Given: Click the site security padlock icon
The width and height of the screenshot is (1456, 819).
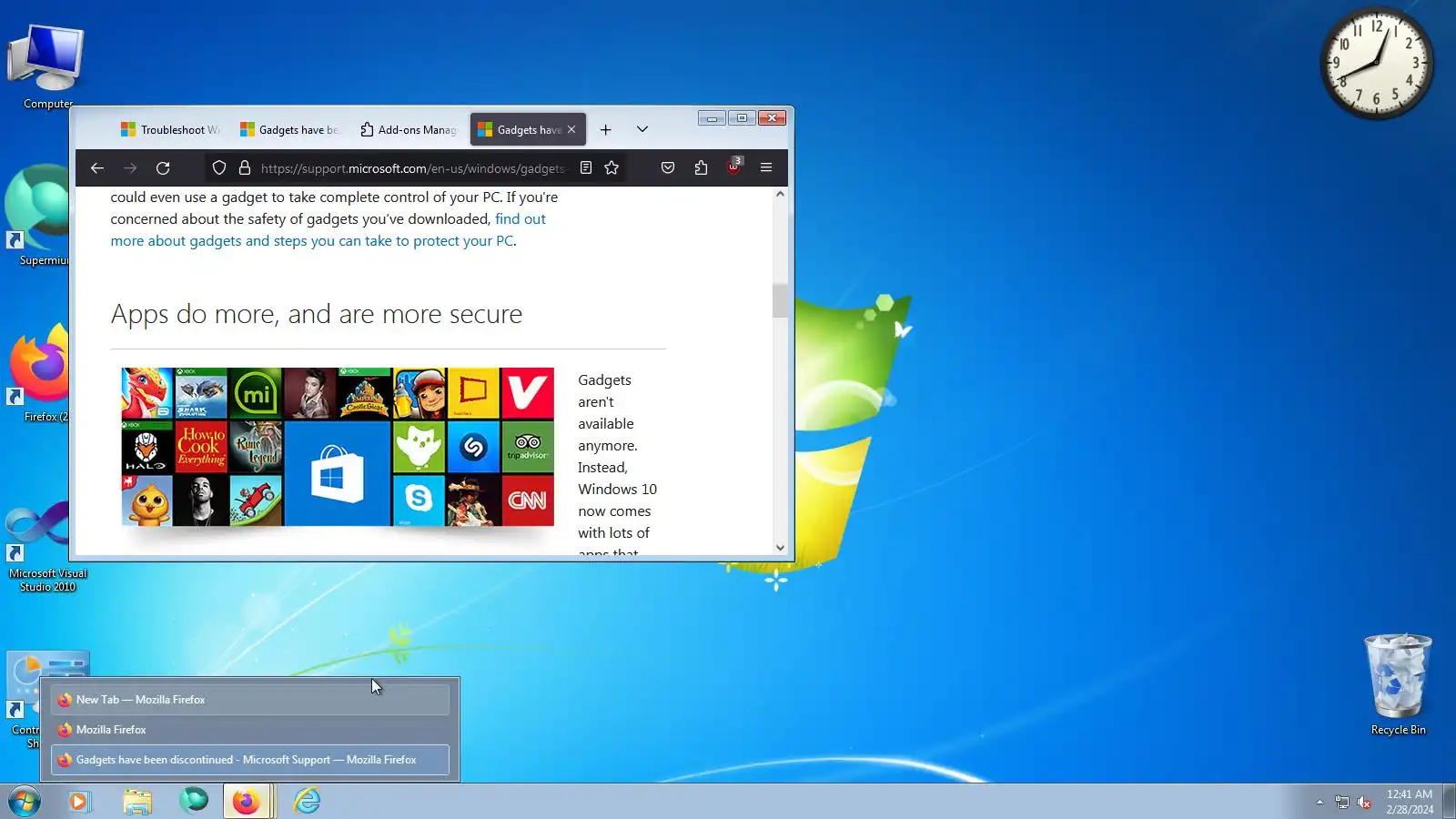Looking at the screenshot, I should [x=244, y=168].
